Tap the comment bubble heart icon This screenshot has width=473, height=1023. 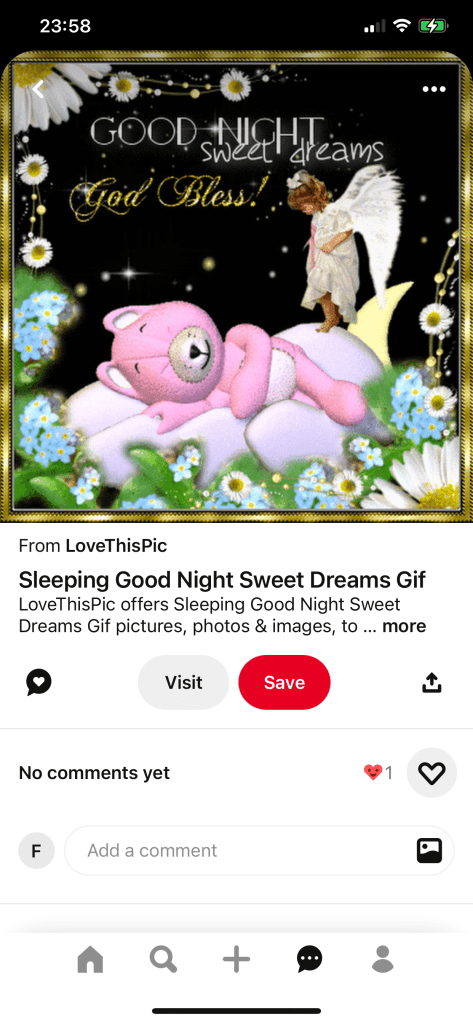point(38,682)
